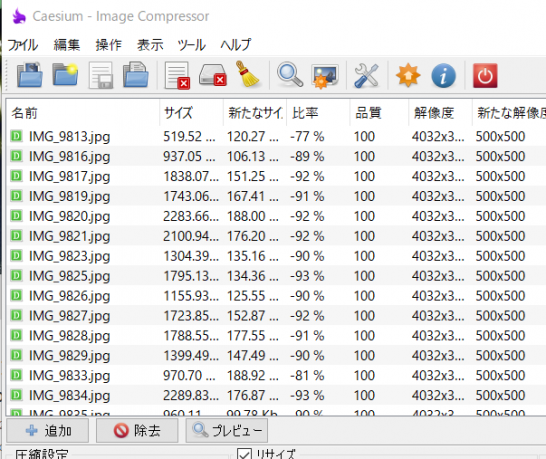This screenshot has height=459, width=546.
Task: Click the Remove Item list icon
Action: point(178,76)
